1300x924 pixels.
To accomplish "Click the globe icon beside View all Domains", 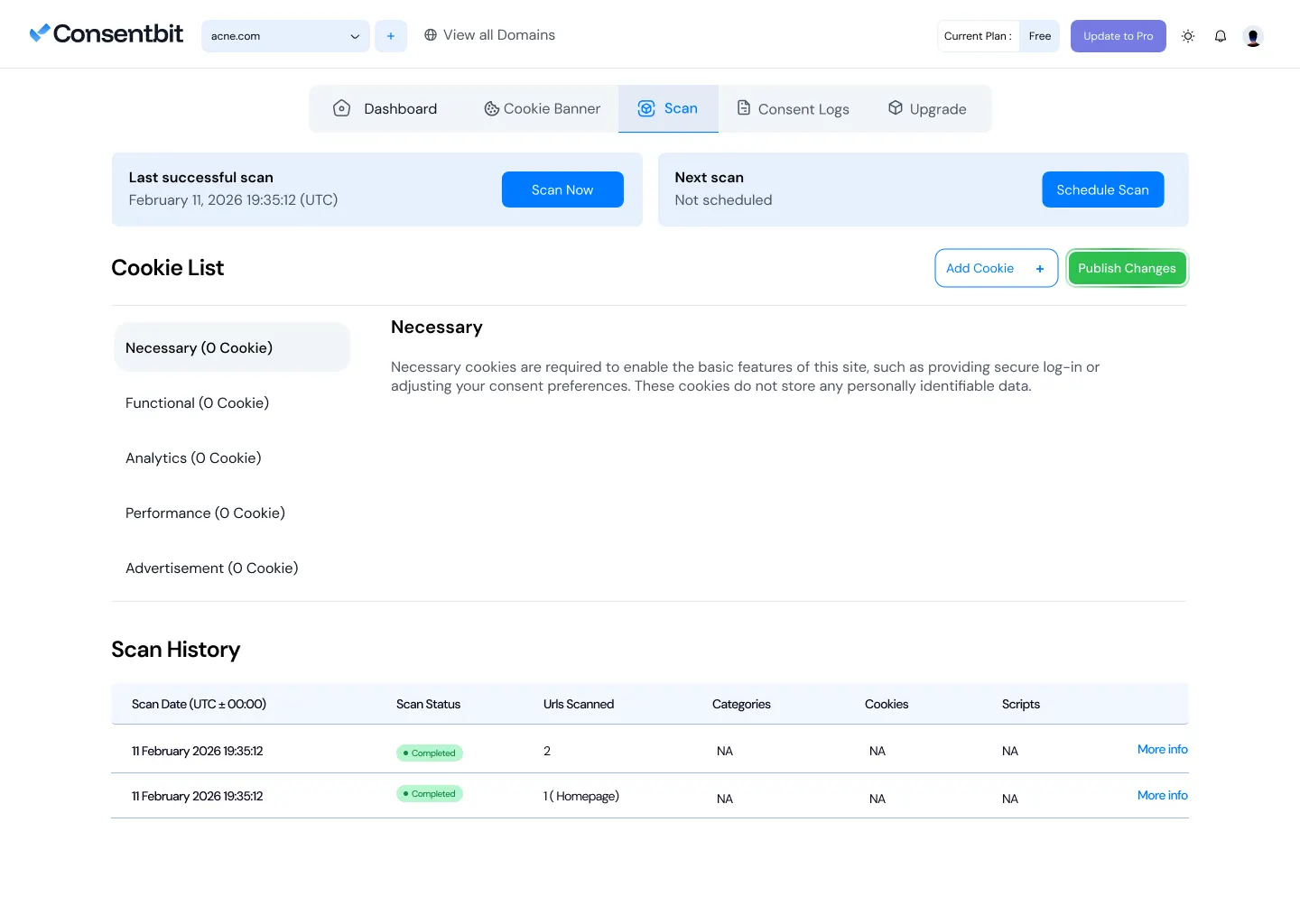I will pos(431,35).
